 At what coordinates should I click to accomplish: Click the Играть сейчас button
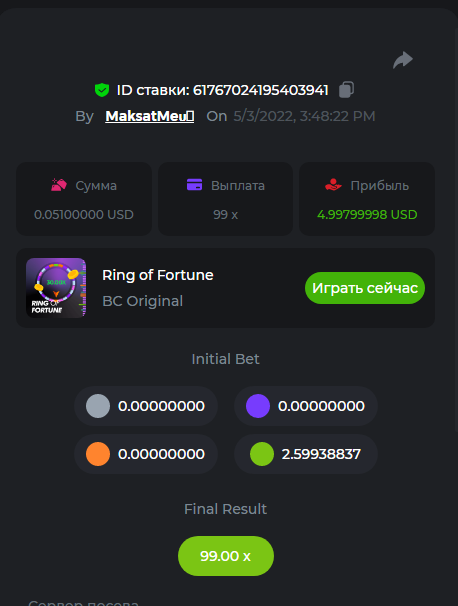[x=365, y=288]
